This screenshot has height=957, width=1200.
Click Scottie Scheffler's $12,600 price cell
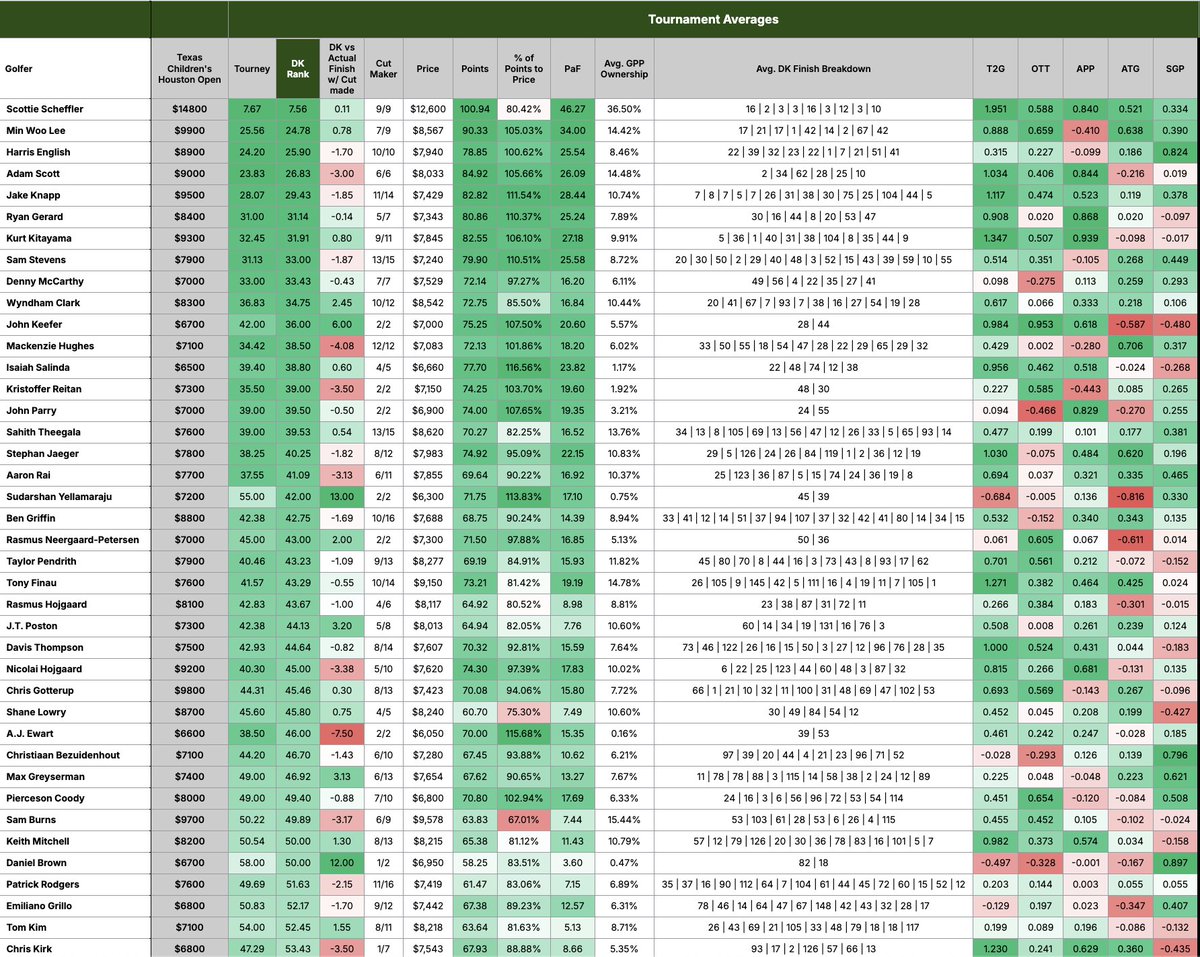(428, 109)
